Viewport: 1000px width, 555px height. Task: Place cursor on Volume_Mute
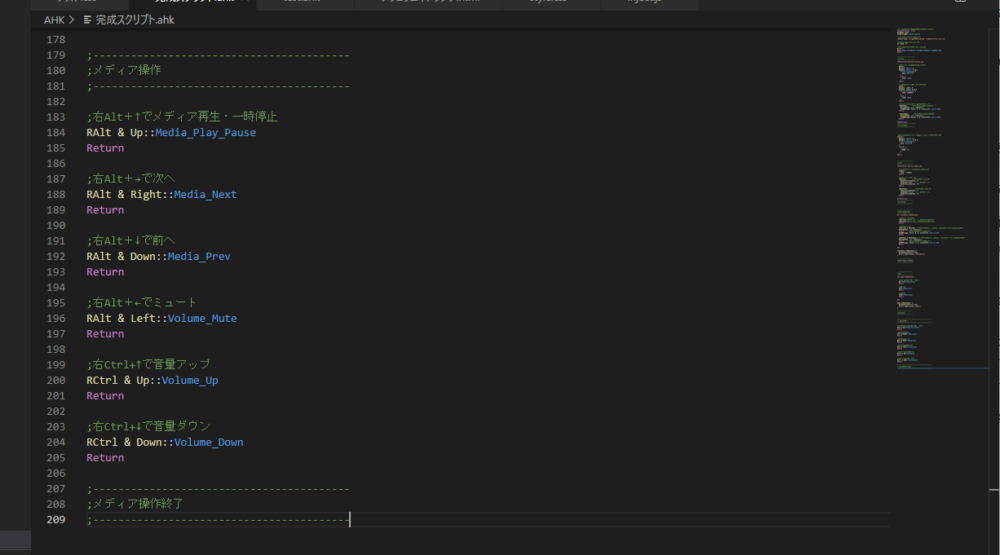[x=205, y=319]
